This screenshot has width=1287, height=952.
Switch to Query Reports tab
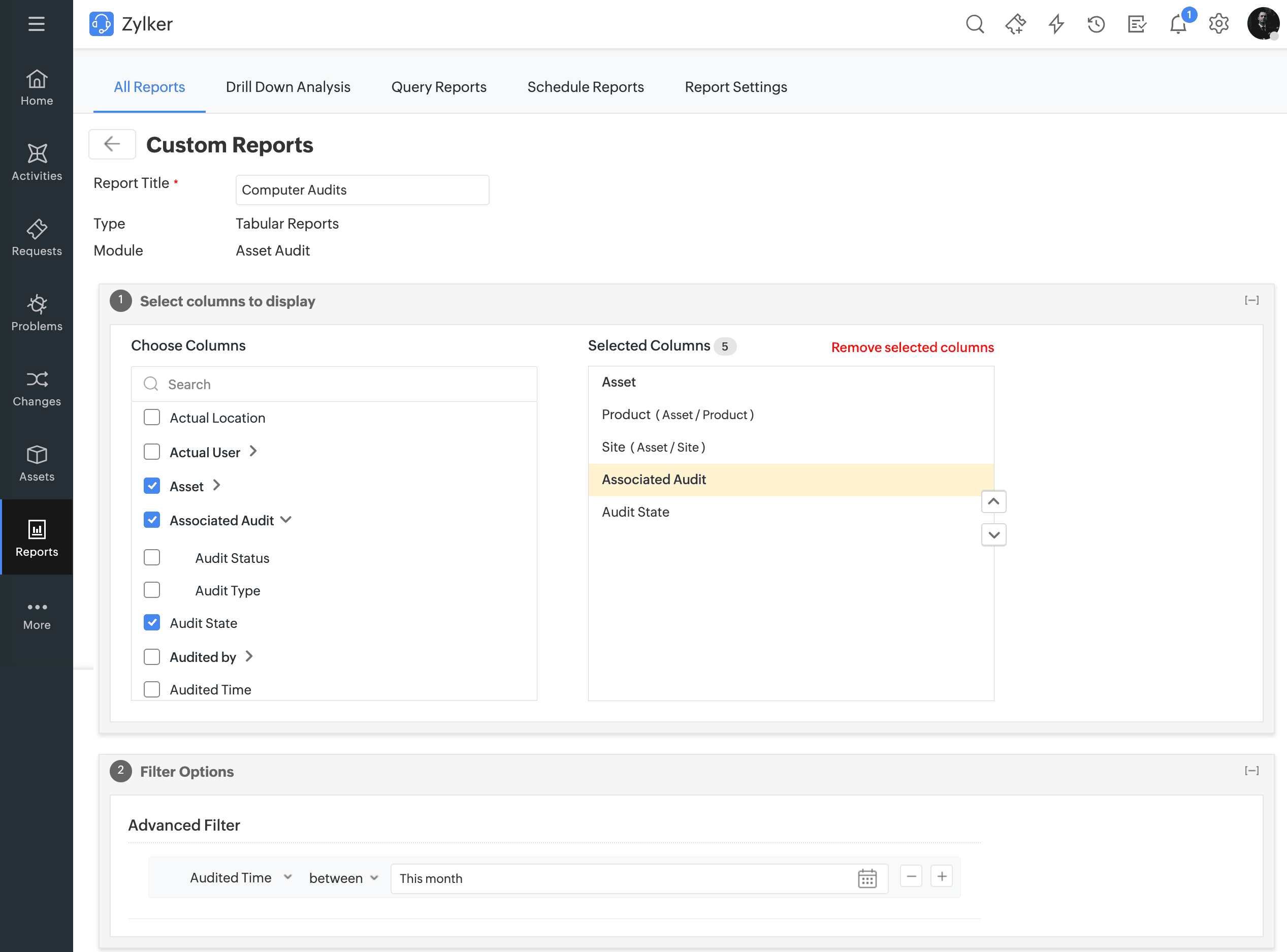coord(438,87)
